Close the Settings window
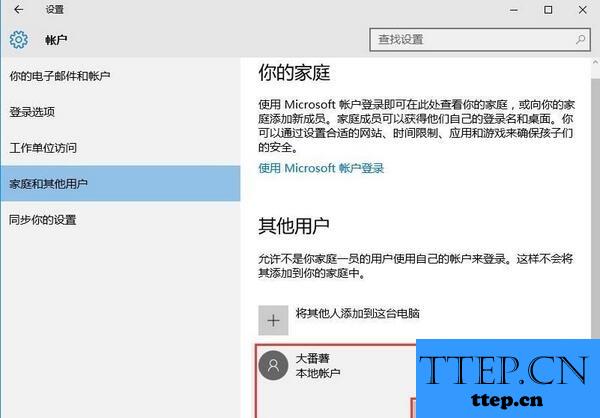The image size is (600, 418). tap(582, 10)
